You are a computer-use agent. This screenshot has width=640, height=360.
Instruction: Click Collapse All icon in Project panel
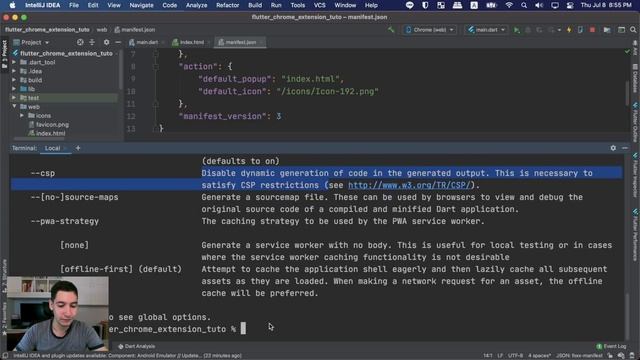pyautogui.click(x=92, y=42)
